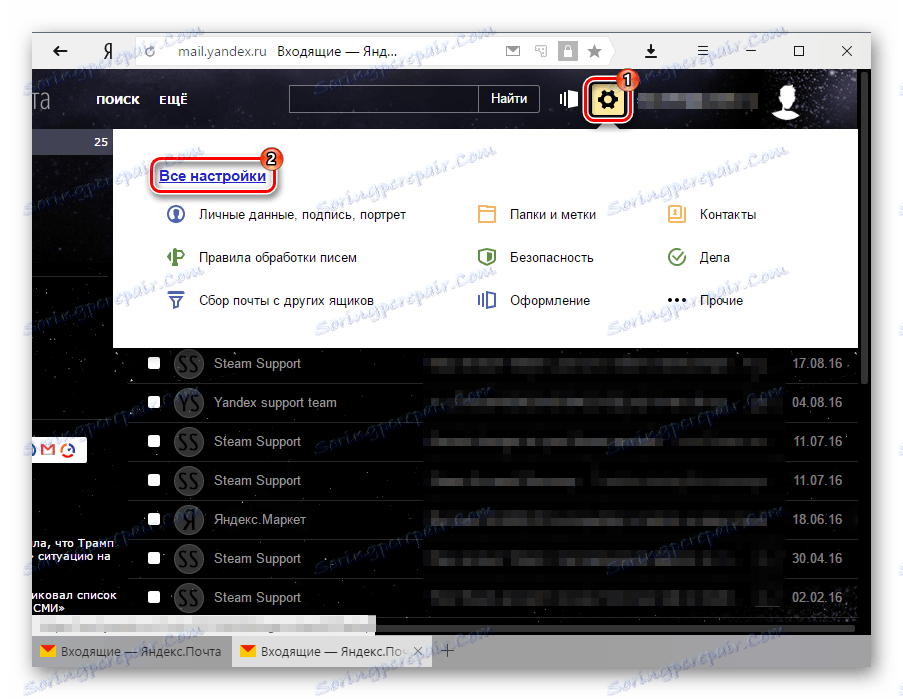Screen dimensions: 903x699
Task: Close the active Входящие tab
Action: tap(418, 651)
